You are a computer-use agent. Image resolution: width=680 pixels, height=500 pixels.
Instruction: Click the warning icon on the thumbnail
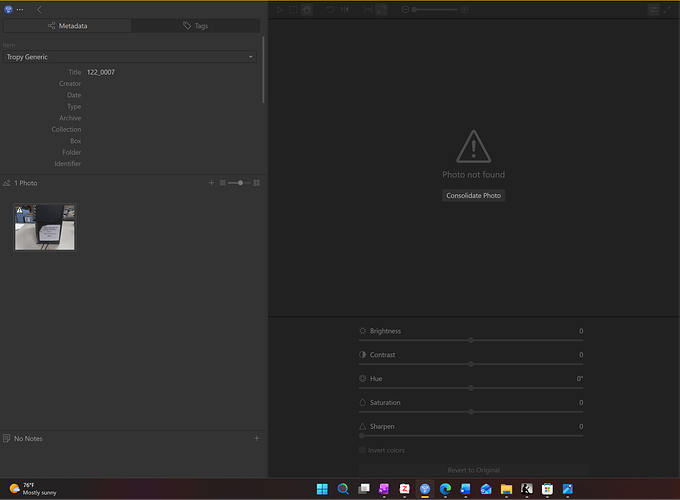20,210
